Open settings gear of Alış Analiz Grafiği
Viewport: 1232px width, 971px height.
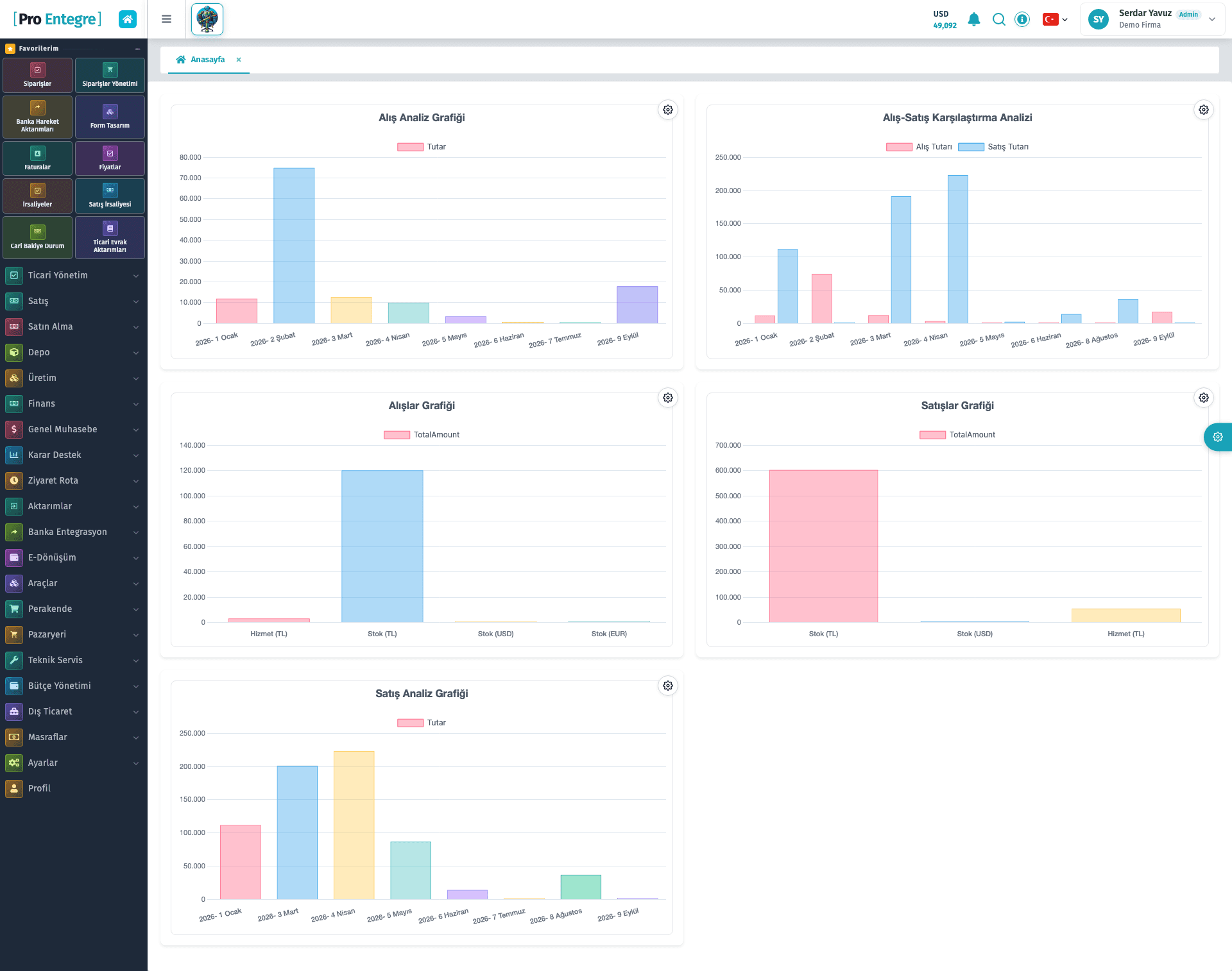[668, 110]
